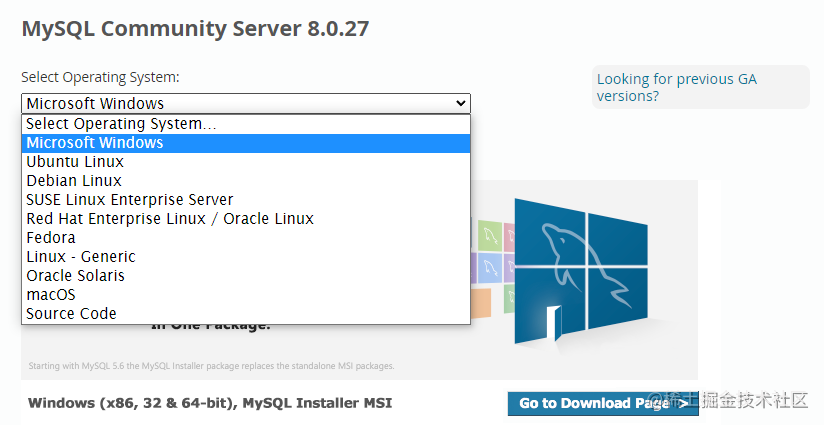The height and width of the screenshot is (425, 824).
Task: Click the Go to Download Page button
Action: [x=603, y=403]
